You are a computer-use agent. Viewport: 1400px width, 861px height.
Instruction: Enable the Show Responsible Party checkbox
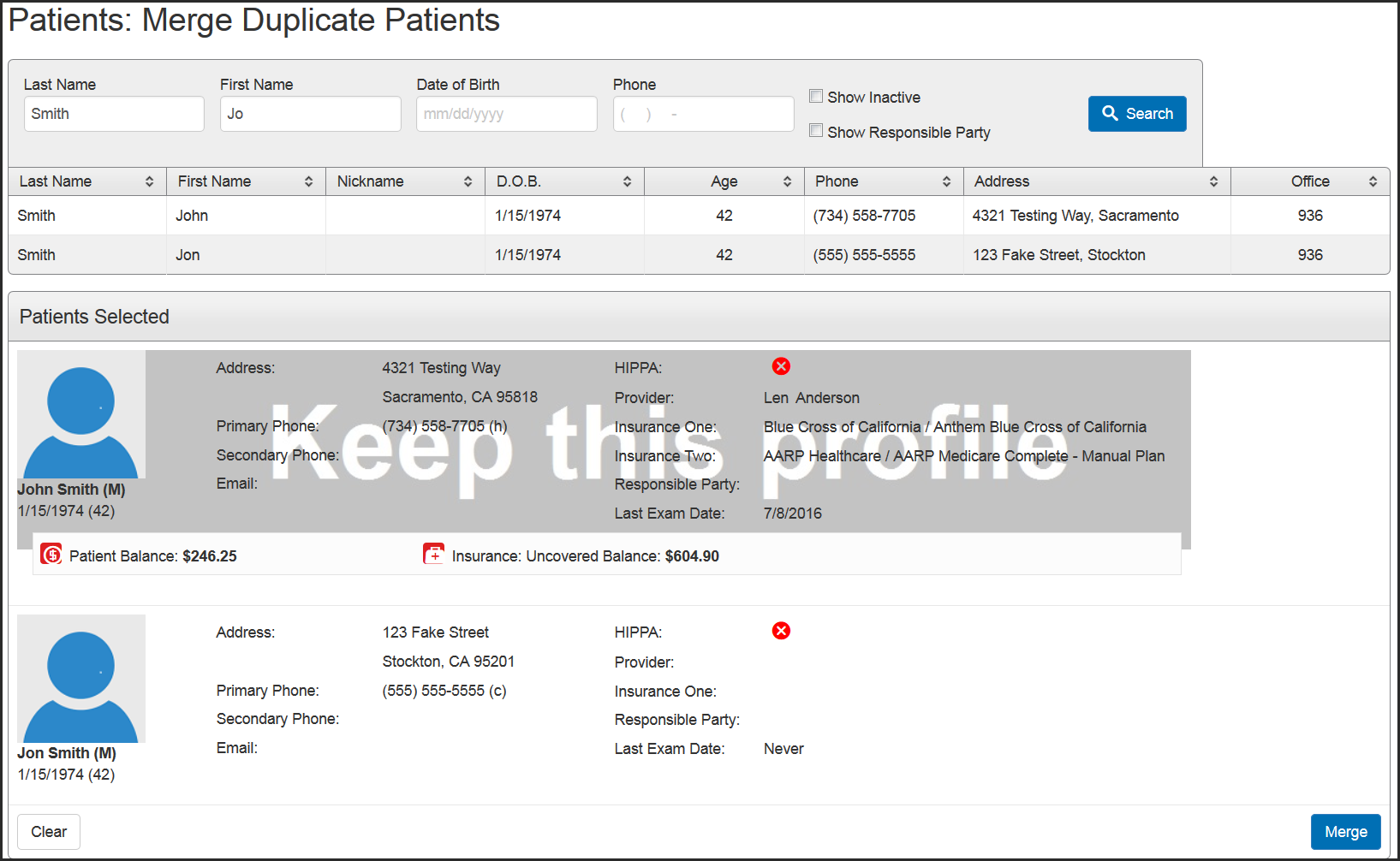[x=815, y=130]
